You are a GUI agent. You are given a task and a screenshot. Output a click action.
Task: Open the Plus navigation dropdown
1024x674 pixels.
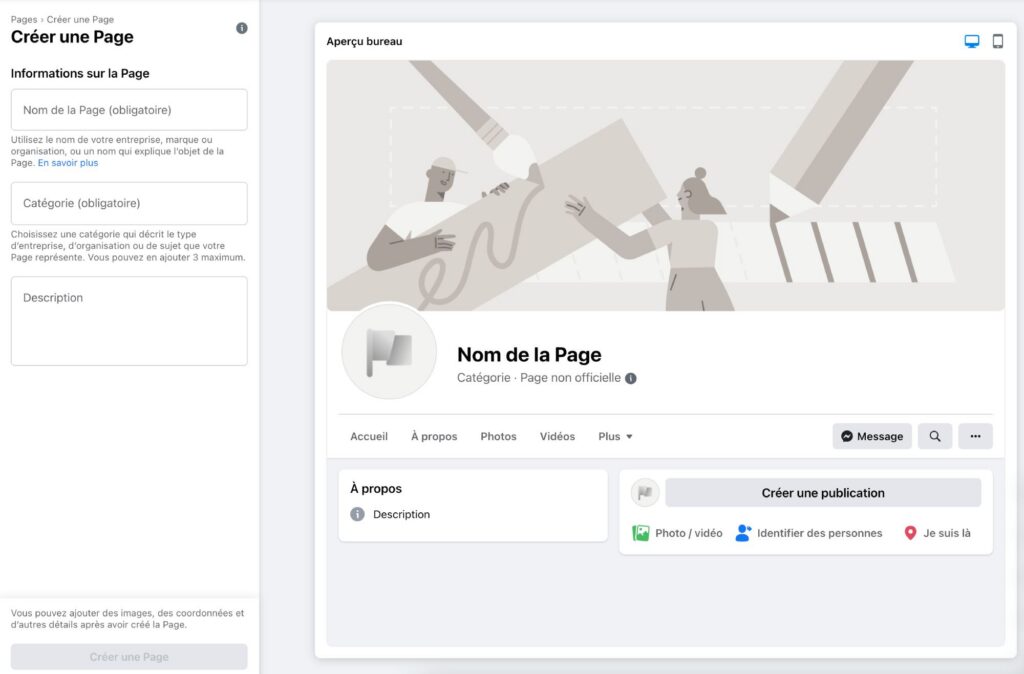point(615,436)
